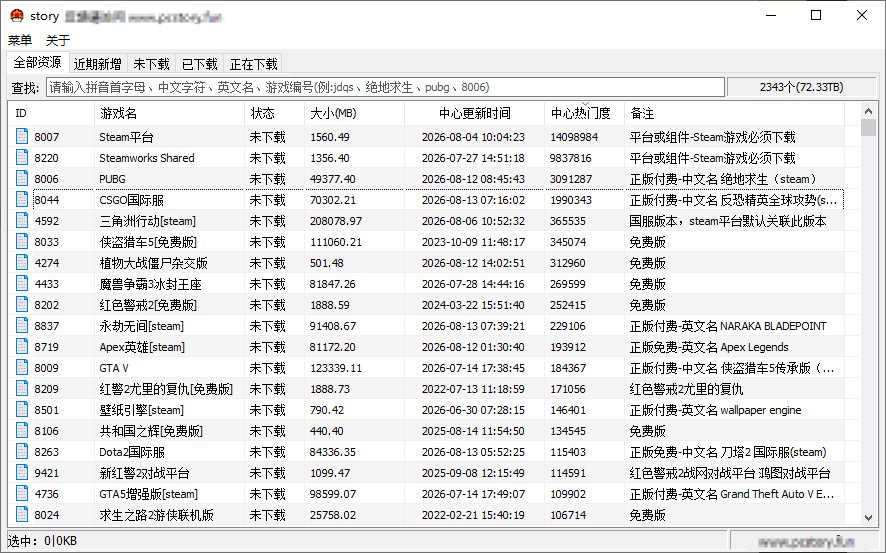Click the file icon for row 8209
The image size is (886, 553).
coord(22,388)
